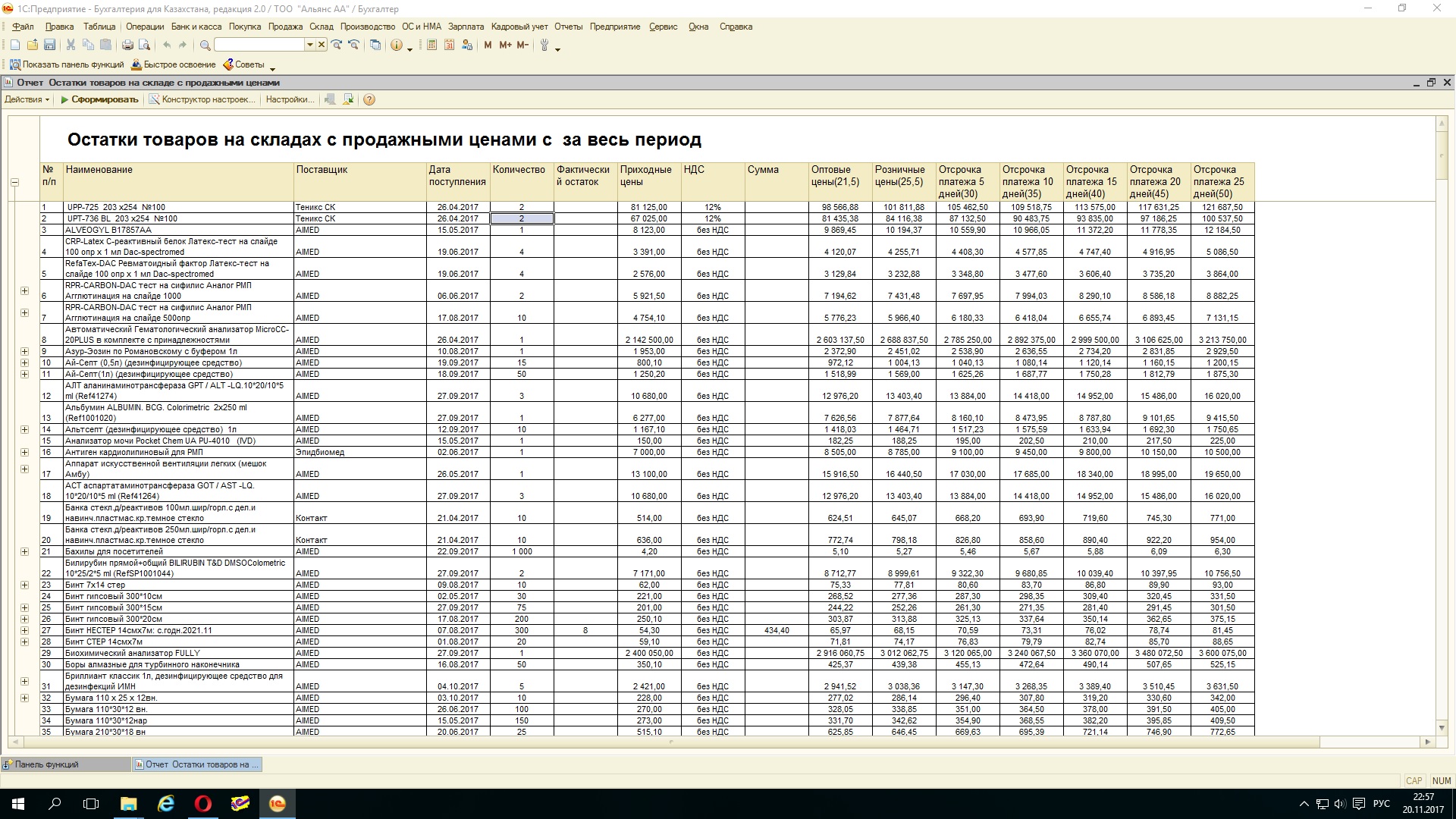The height and width of the screenshot is (819, 1456).
Task: Click the orange help question icon
Action: [x=369, y=99]
